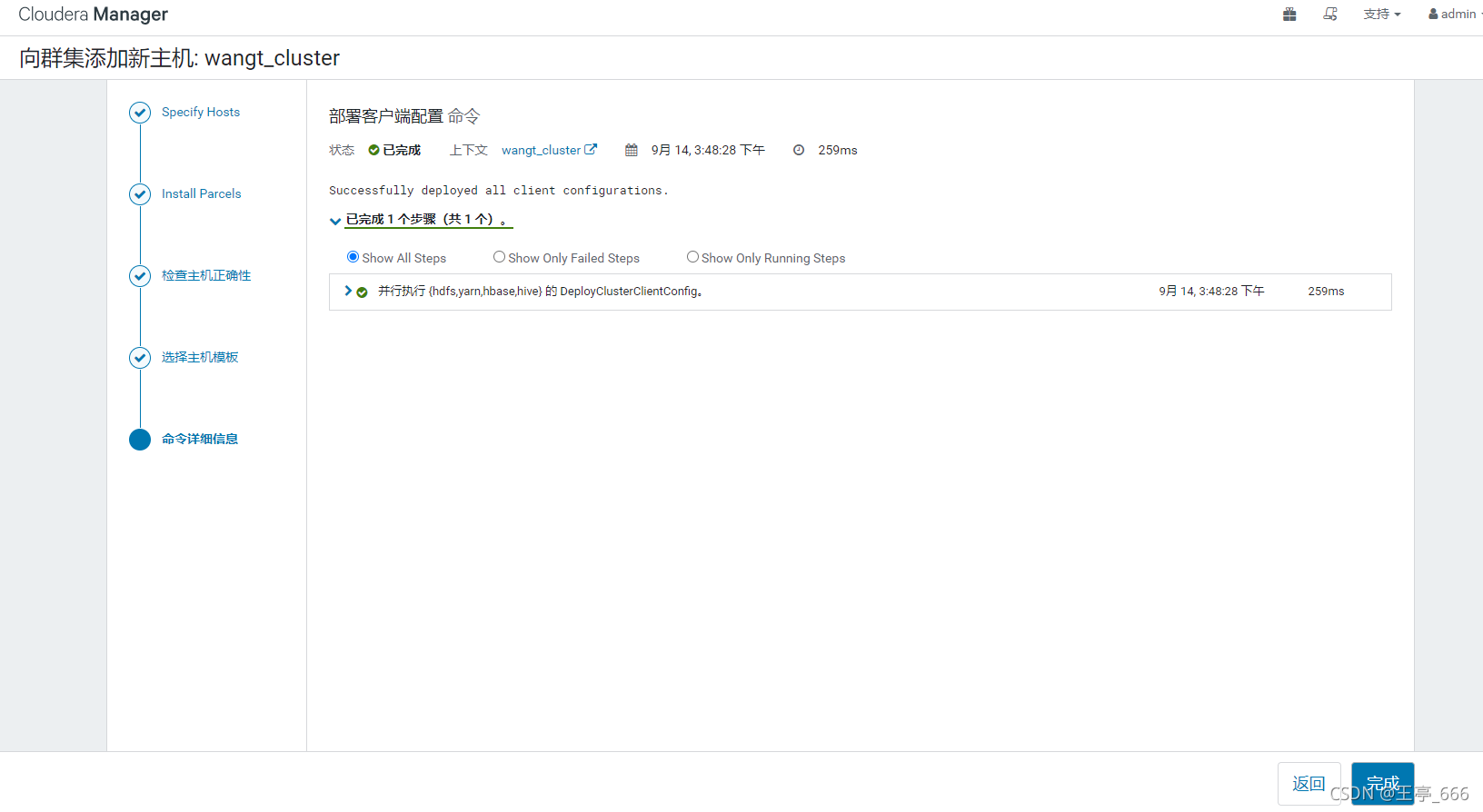This screenshot has width=1483, height=812.
Task: Select Show Only Running Steps radio button
Action: 692,257
